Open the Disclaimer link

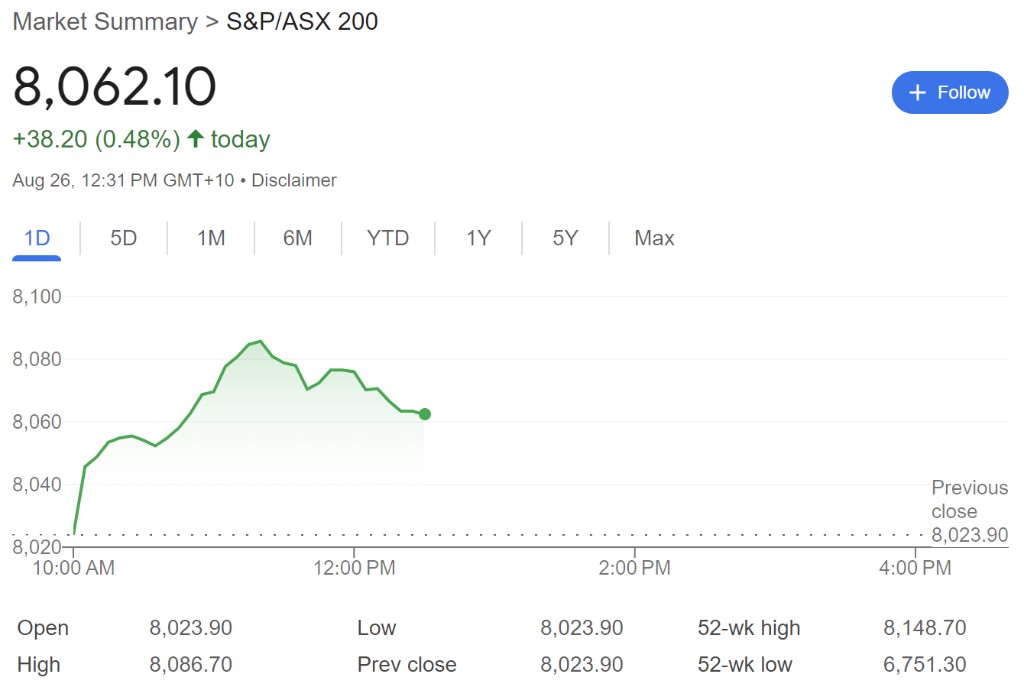pyautogui.click(x=294, y=181)
